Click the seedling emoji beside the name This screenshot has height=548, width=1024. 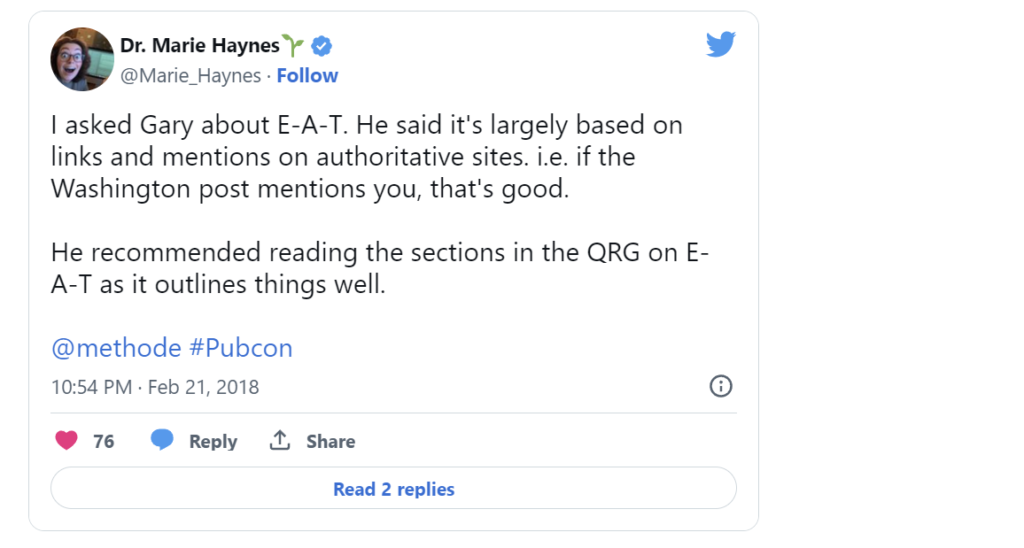[293, 44]
